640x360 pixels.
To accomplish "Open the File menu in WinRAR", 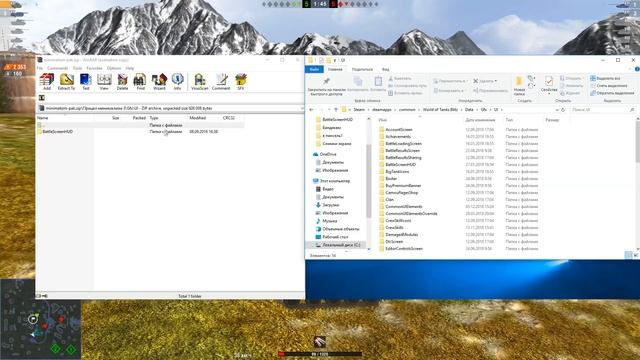I will 40,68.
